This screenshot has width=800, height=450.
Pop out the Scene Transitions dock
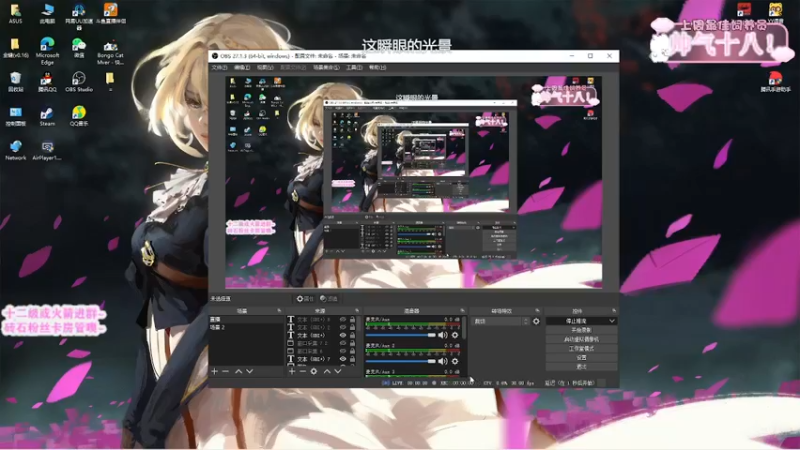click(537, 311)
